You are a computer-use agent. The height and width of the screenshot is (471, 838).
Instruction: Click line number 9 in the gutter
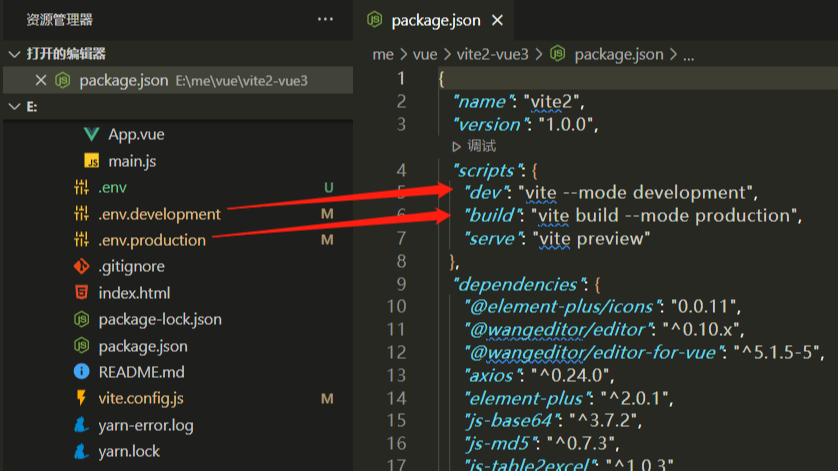click(401, 284)
